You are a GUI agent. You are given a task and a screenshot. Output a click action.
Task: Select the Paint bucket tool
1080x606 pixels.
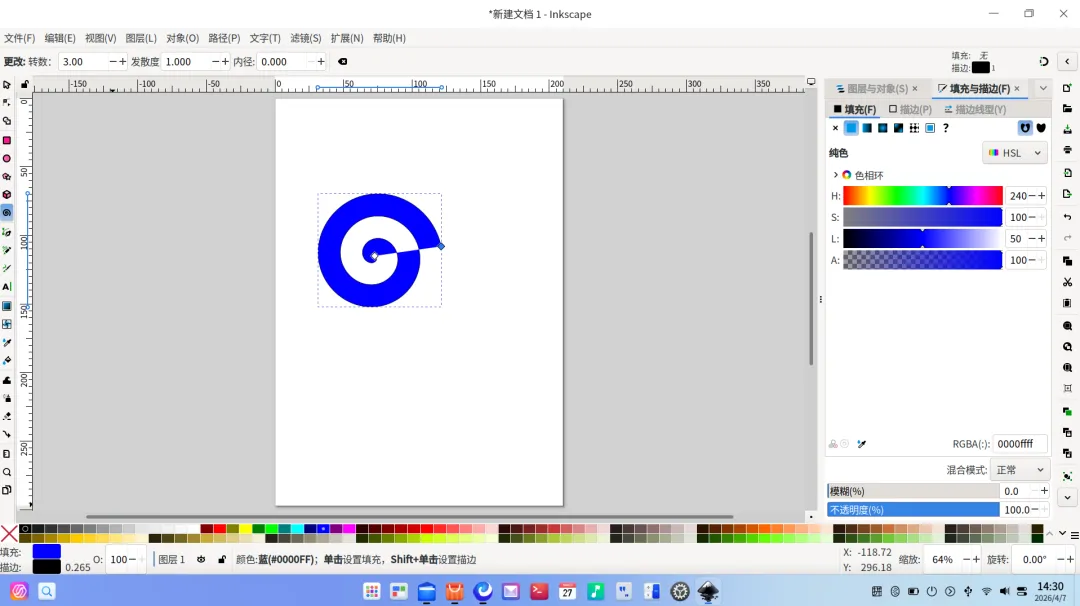[x=7, y=361]
